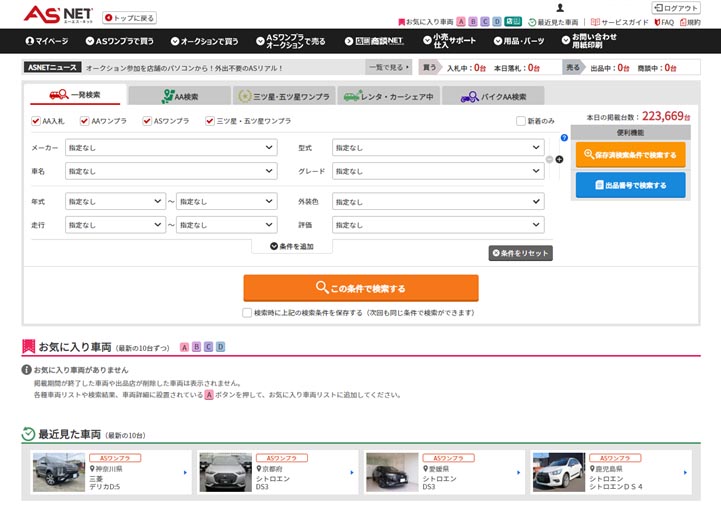Open the シトロエン DS3 京都府 thumbnail
Image resolution: width=721 pixels, height=512 pixels.
[x=225, y=472]
